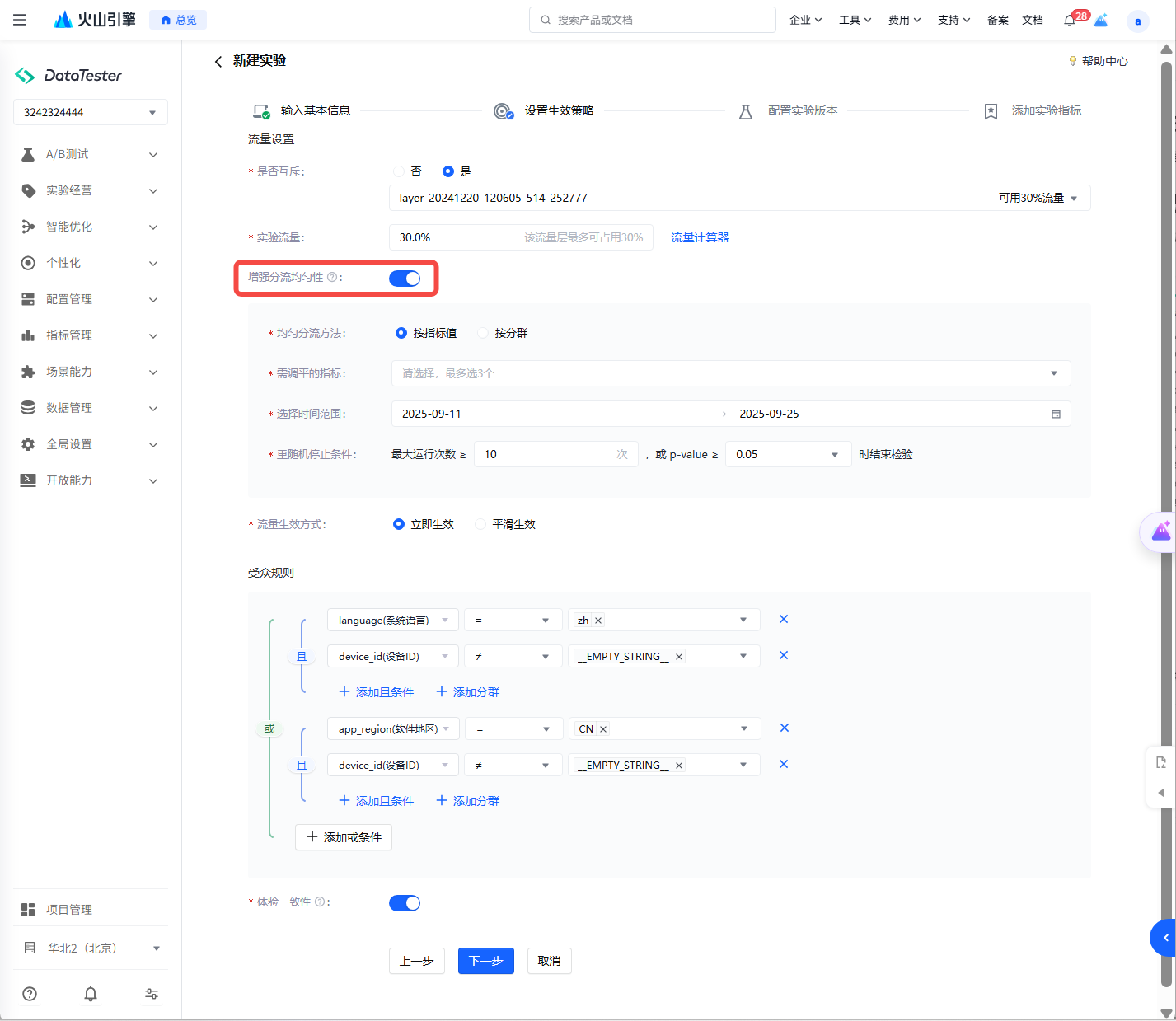Select 立即生效 traffic mode

[399, 524]
